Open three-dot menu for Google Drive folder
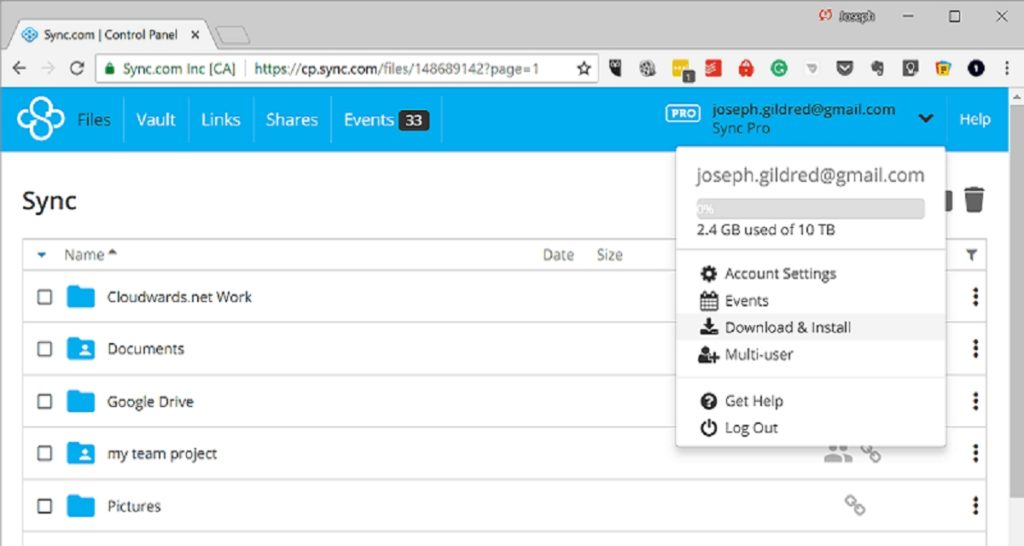The height and width of the screenshot is (546, 1024). point(975,401)
